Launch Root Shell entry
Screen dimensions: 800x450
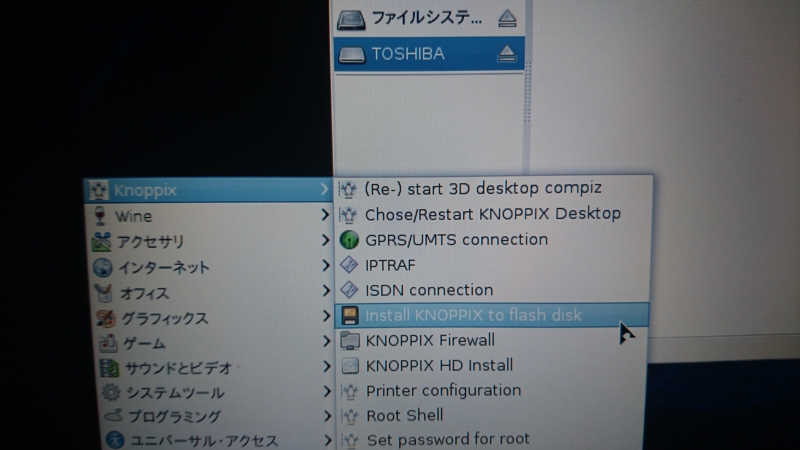(491, 415)
